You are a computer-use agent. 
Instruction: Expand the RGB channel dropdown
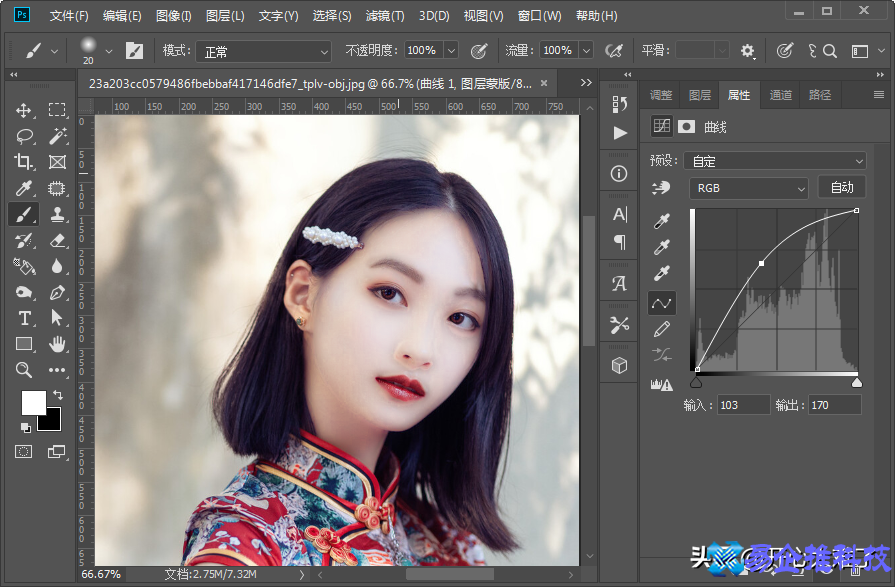pos(748,188)
